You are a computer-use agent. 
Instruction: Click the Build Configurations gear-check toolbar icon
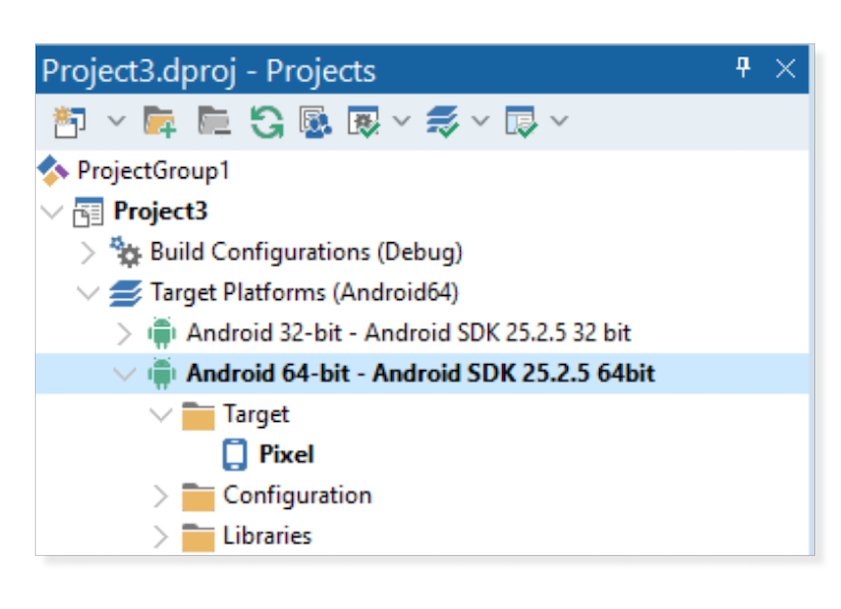364,122
